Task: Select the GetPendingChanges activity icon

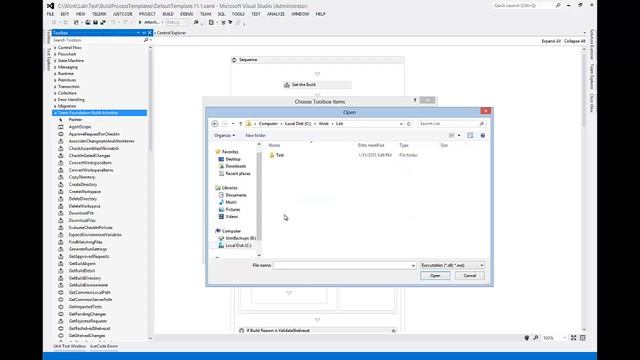Action: point(61,314)
